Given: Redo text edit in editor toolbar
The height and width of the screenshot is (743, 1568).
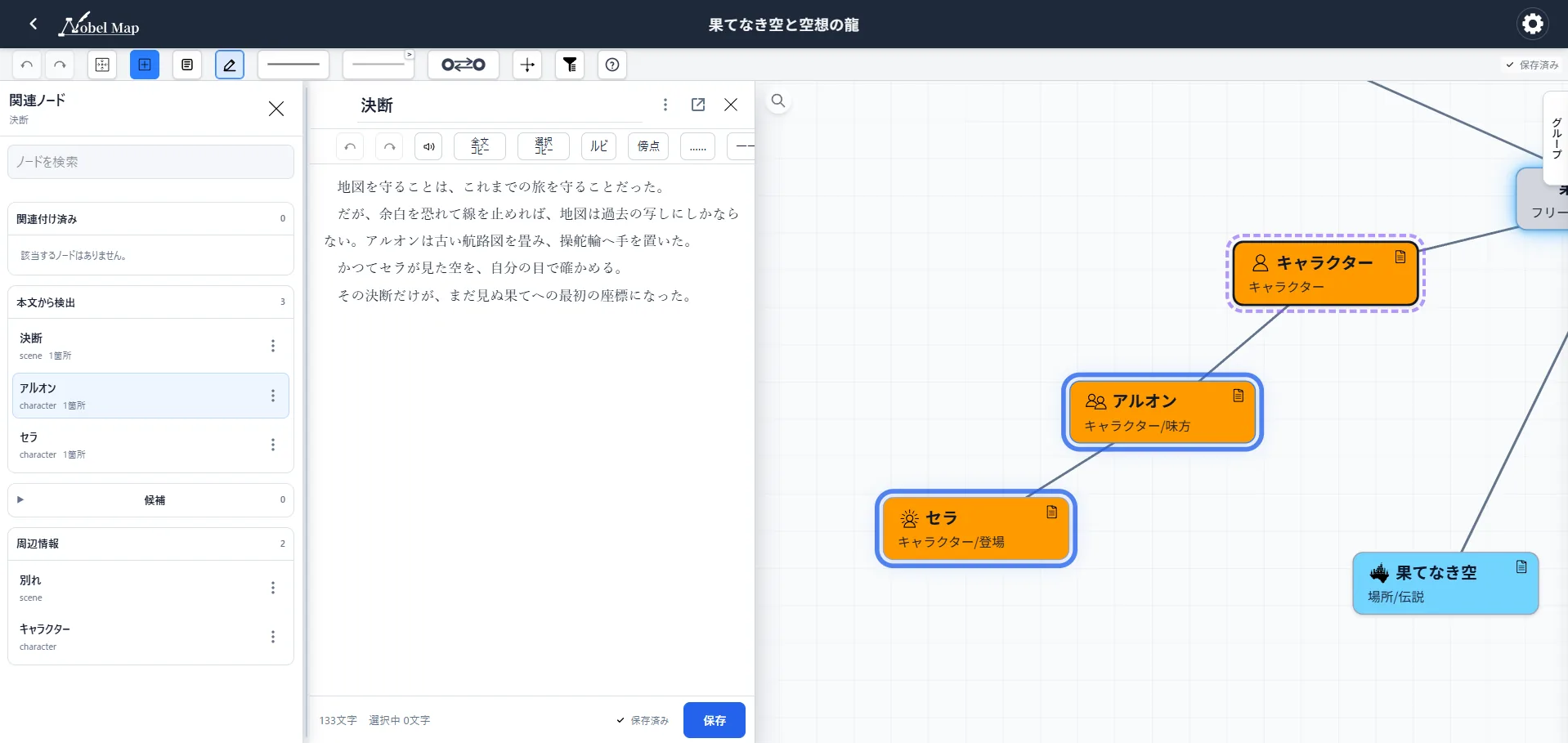Looking at the screenshot, I should click(x=389, y=146).
